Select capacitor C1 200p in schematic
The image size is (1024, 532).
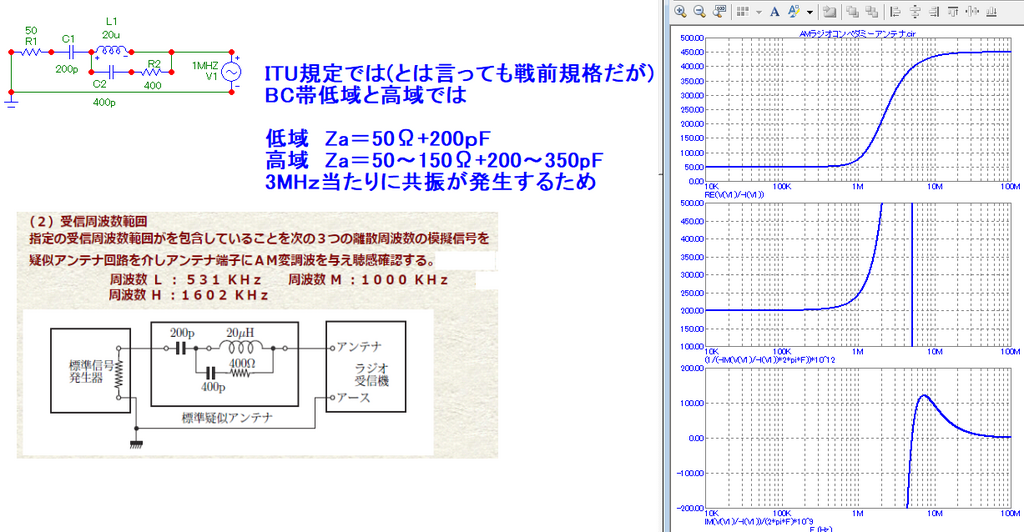(x=69, y=52)
